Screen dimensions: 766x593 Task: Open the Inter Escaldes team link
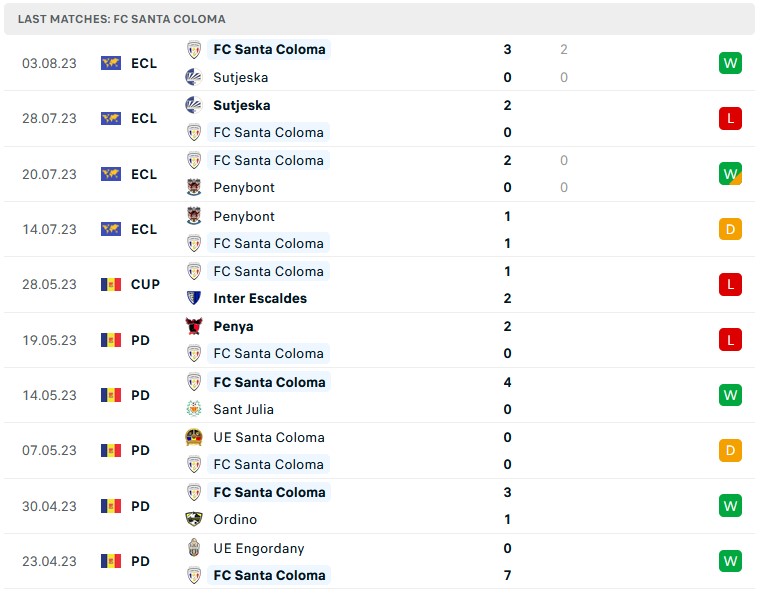tap(260, 298)
